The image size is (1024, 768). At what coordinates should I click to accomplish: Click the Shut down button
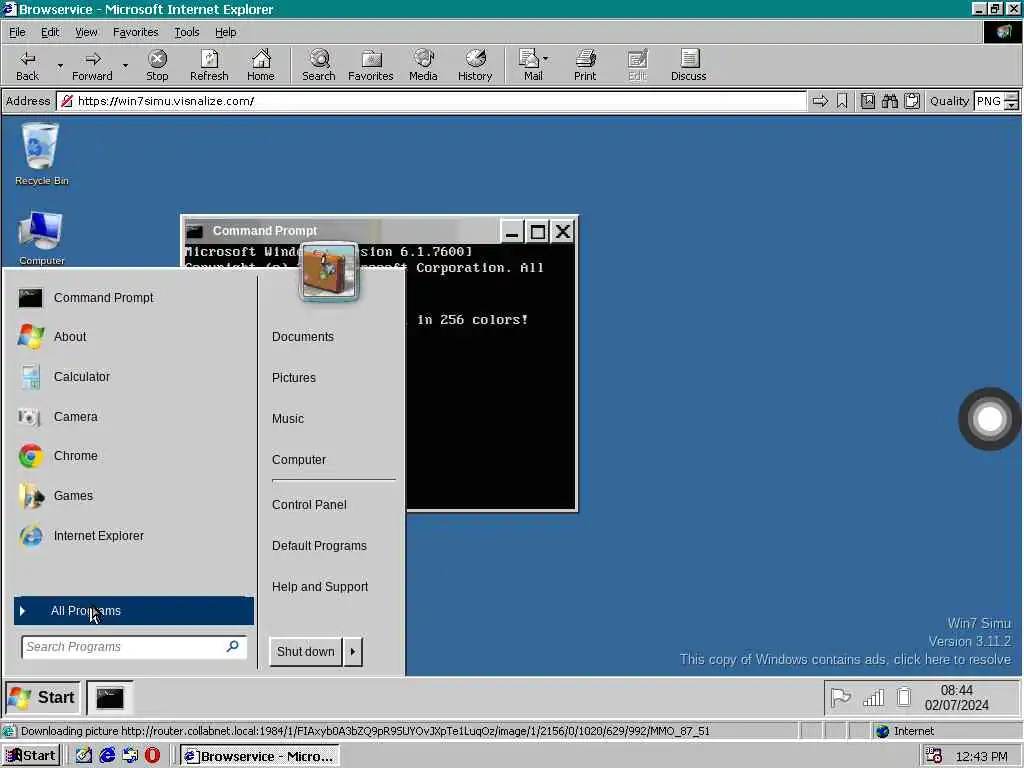point(306,651)
